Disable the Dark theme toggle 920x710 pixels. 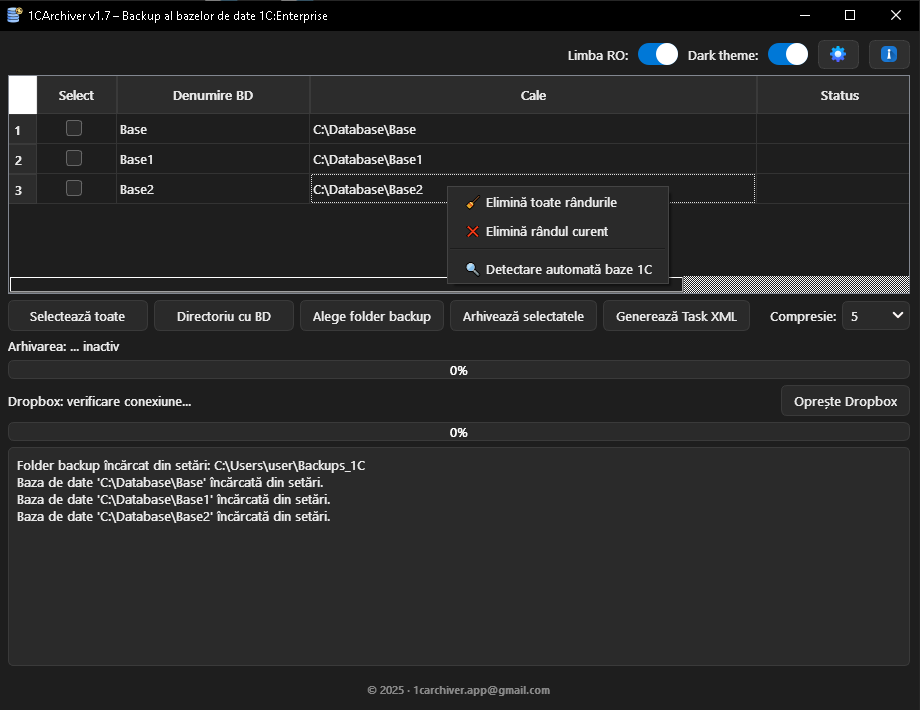[788, 54]
